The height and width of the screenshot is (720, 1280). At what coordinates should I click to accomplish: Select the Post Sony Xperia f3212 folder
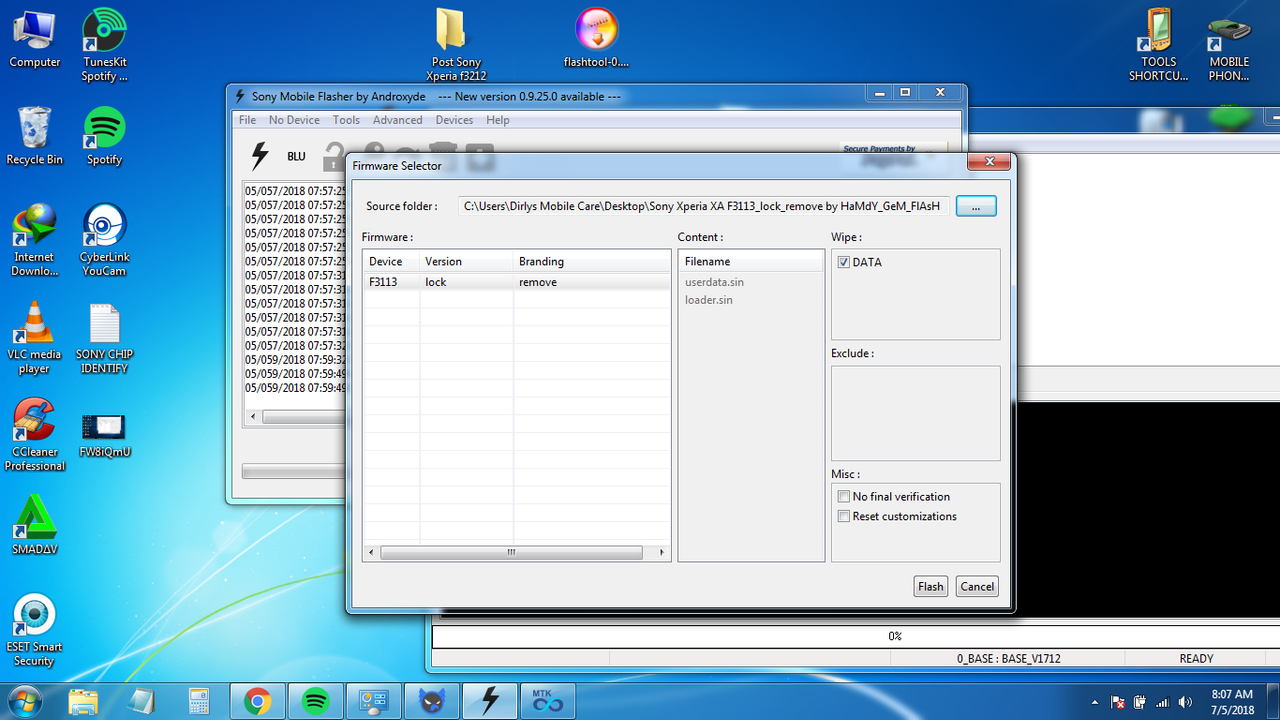click(456, 46)
